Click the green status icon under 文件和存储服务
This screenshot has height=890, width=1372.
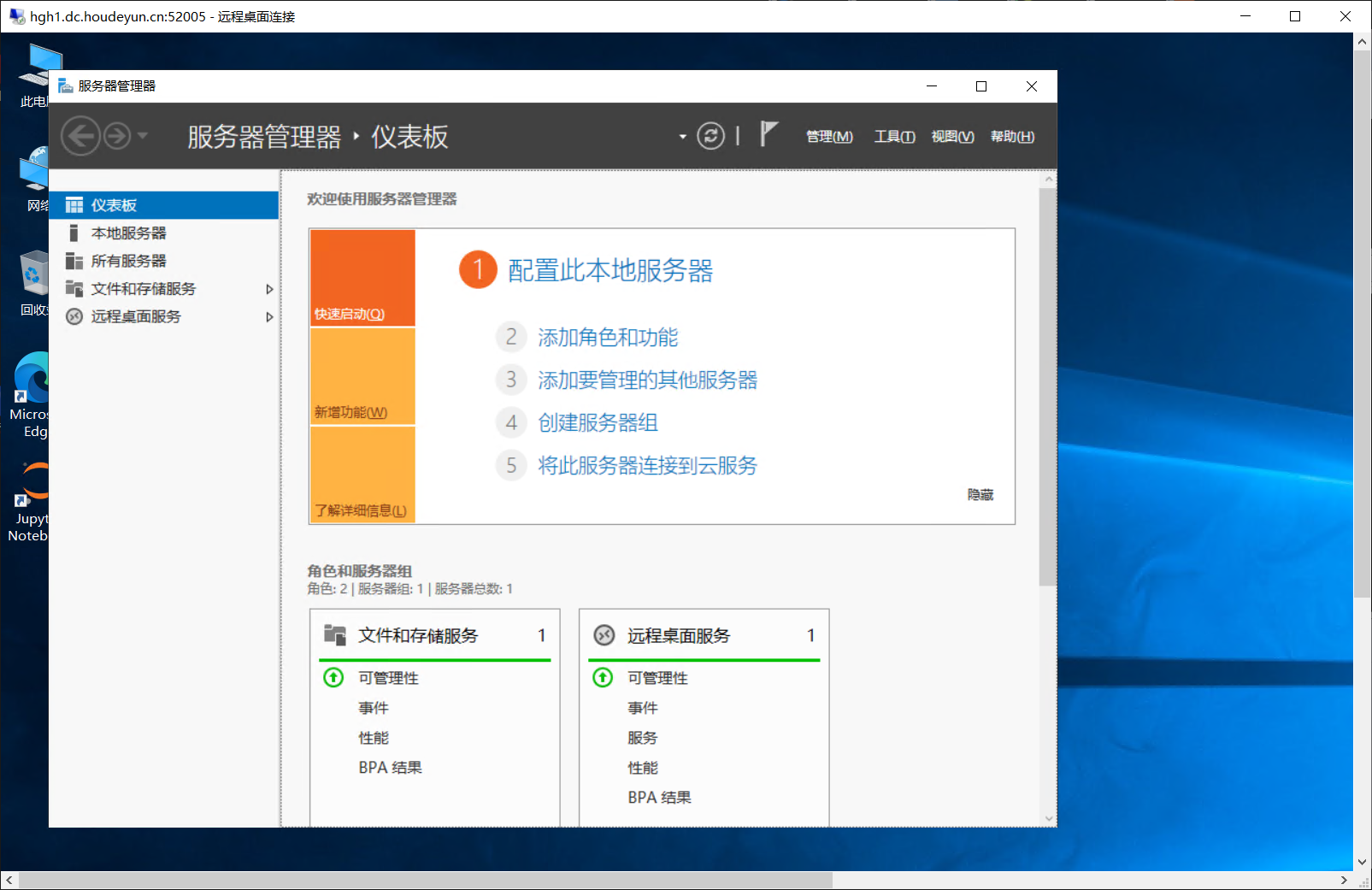coord(333,678)
